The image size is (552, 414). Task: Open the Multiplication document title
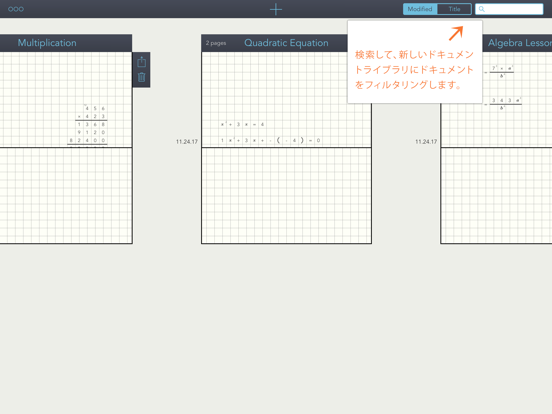(x=47, y=43)
